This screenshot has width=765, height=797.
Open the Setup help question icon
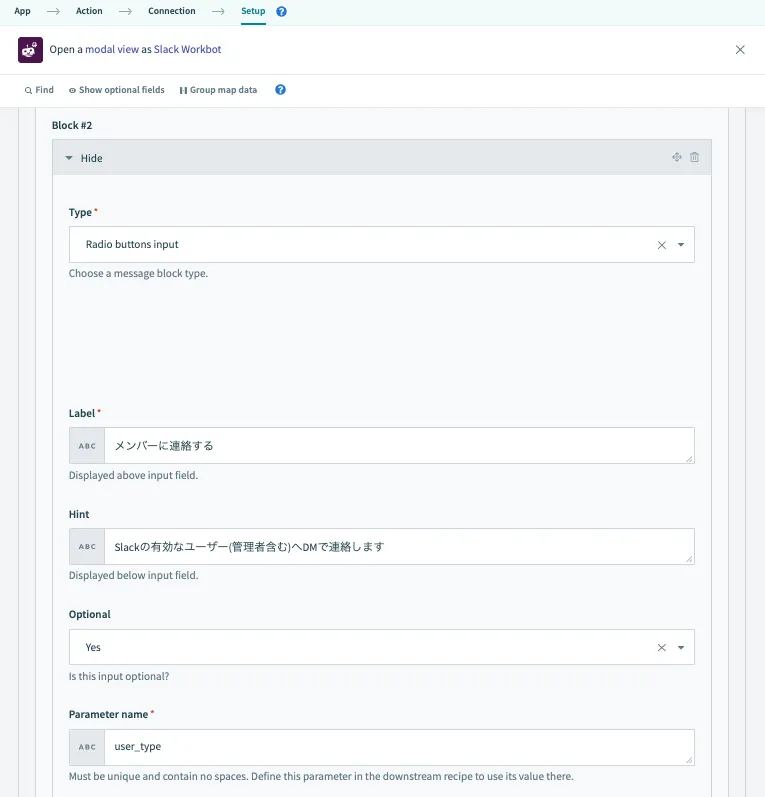click(x=281, y=11)
